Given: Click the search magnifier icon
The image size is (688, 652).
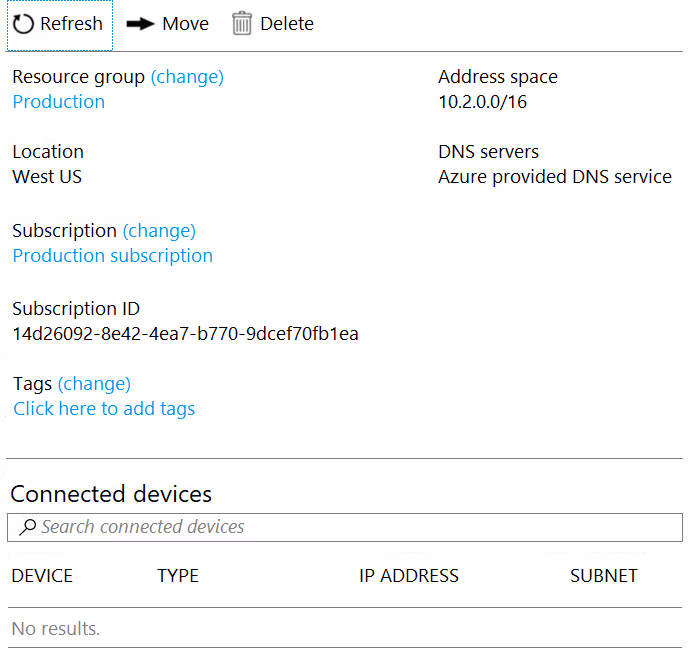Looking at the screenshot, I should tap(27, 527).
